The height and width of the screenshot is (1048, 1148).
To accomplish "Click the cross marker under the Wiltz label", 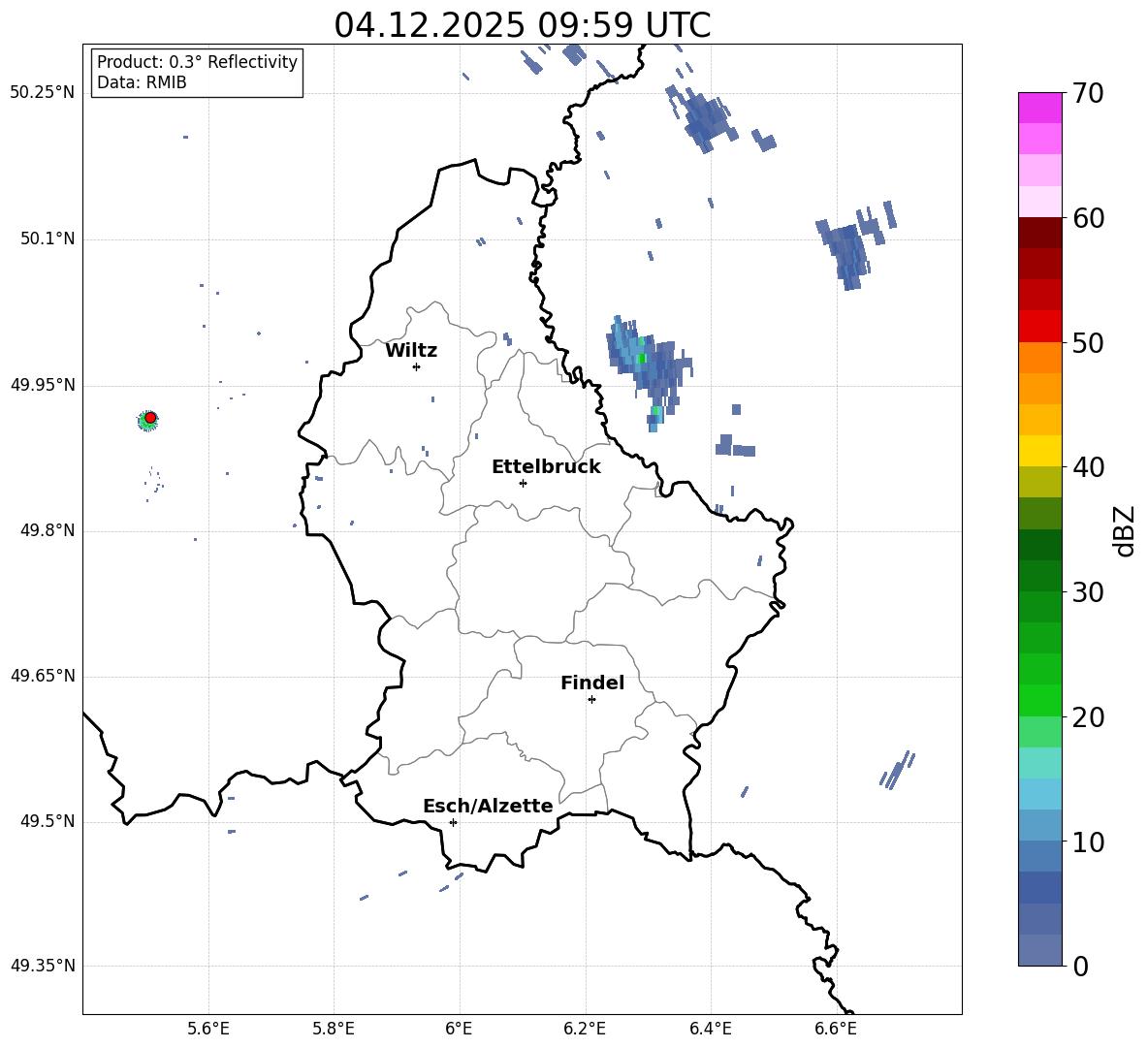I will pyautogui.click(x=416, y=366).
